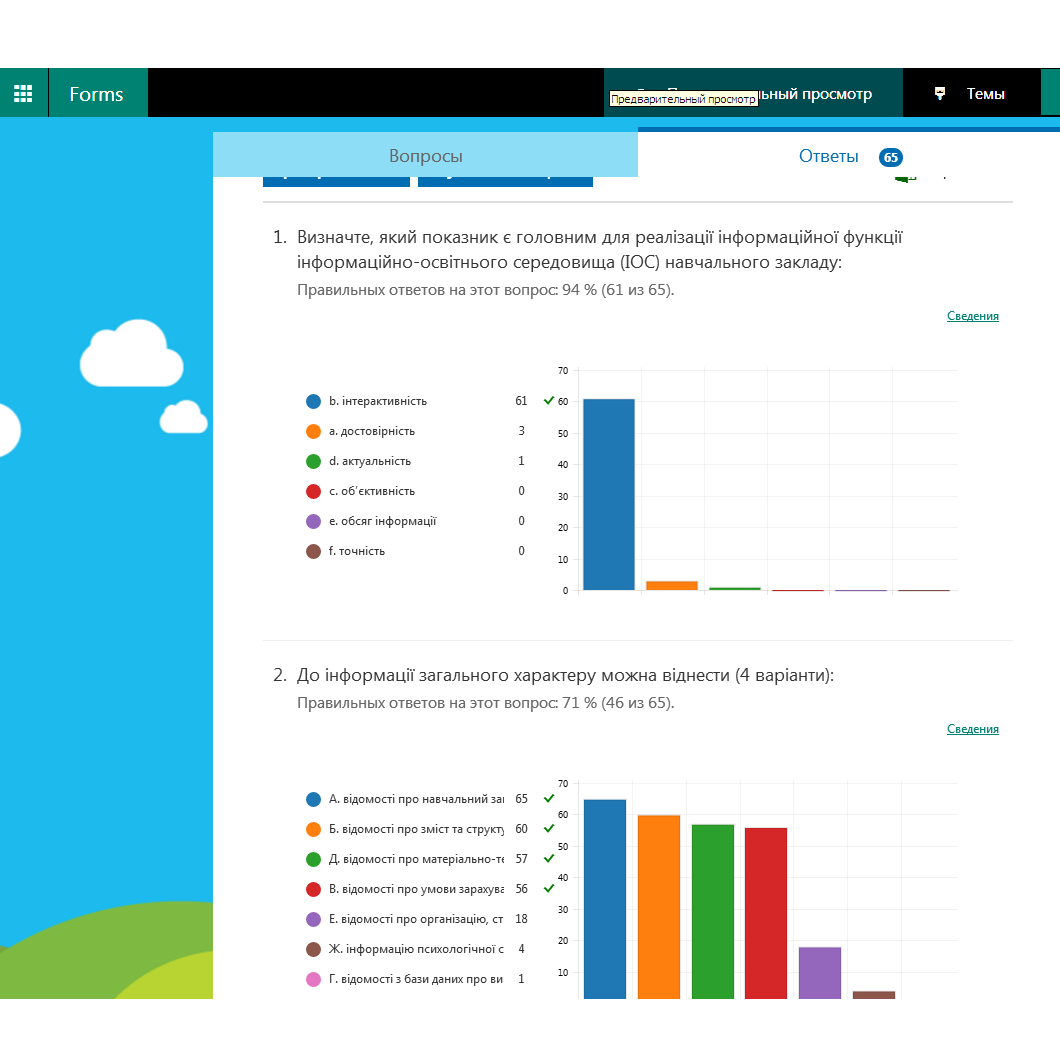The height and width of the screenshot is (1060, 1060).
Task: Select legend text a. достовірність
Action: click(x=372, y=431)
